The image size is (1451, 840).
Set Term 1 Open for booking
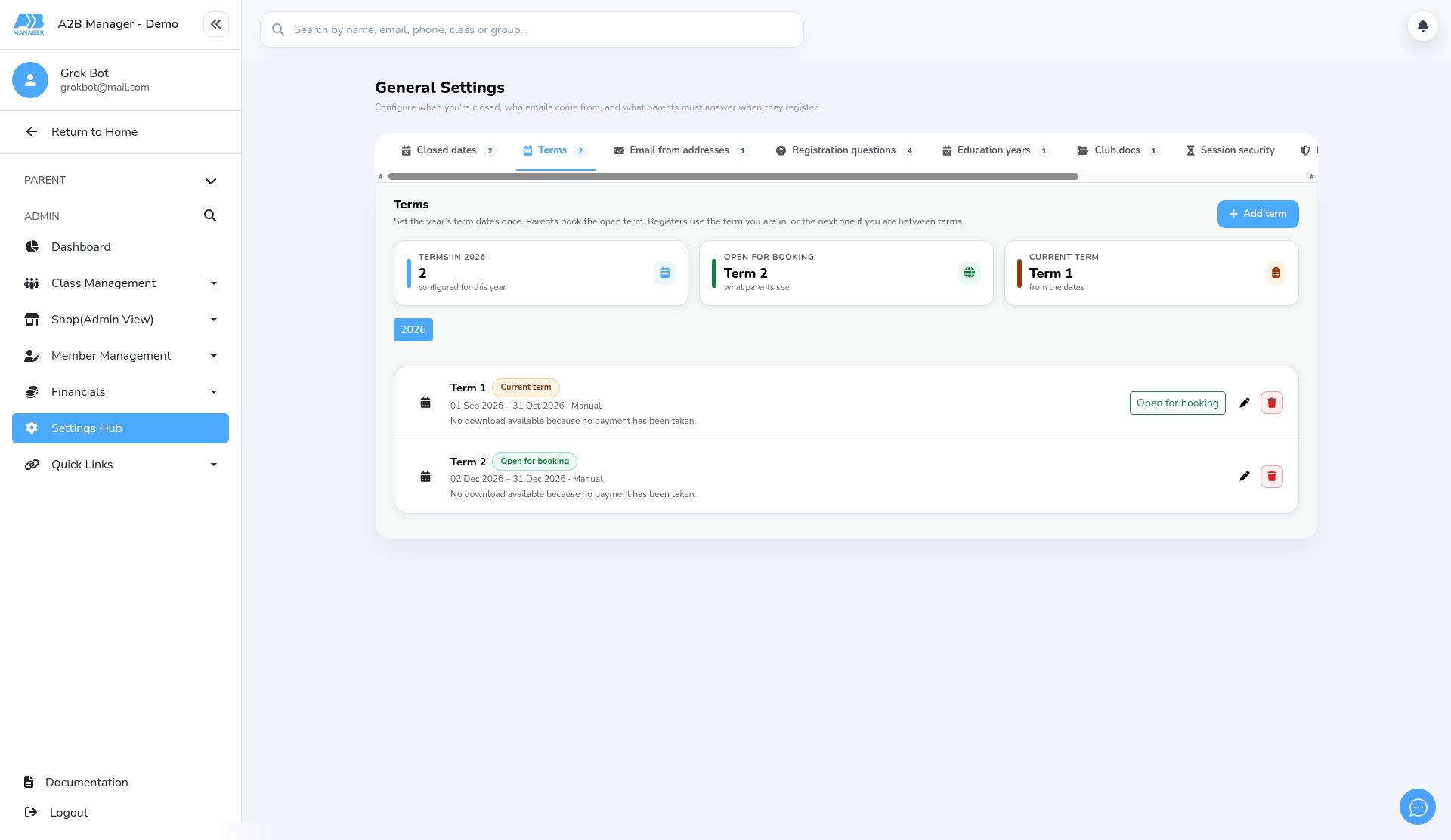pos(1177,403)
